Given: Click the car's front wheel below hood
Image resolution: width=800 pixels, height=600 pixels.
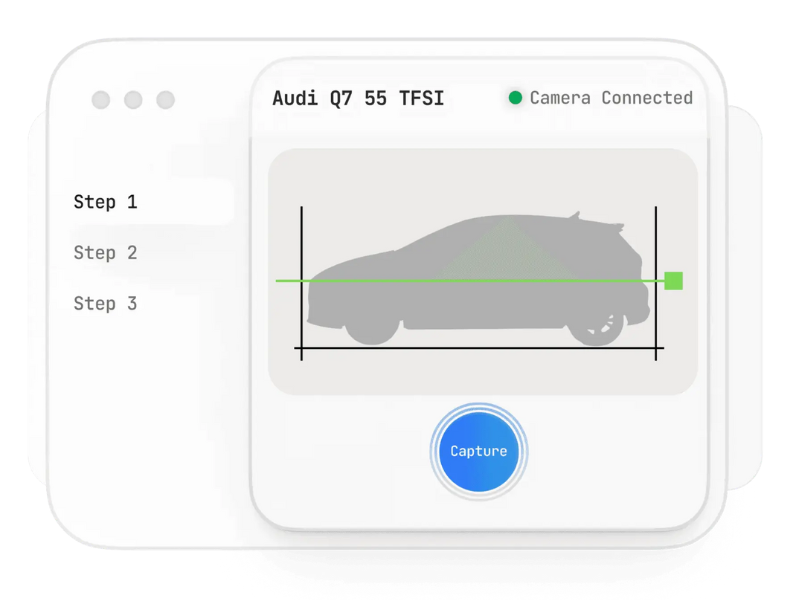Looking at the screenshot, I should [373, 328].
